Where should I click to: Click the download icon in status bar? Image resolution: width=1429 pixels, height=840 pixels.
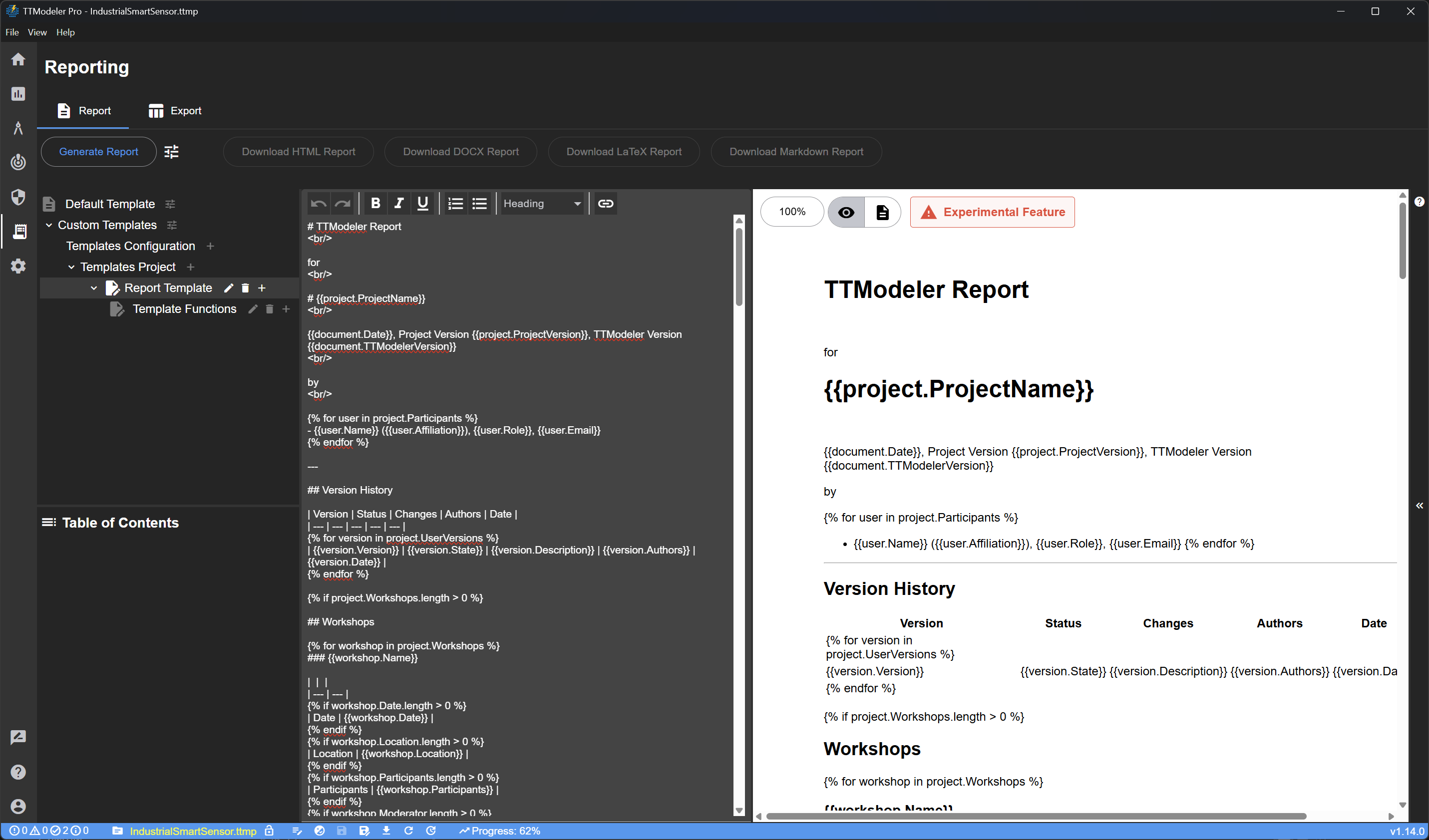pyautogui.click(x=386, y=831)
